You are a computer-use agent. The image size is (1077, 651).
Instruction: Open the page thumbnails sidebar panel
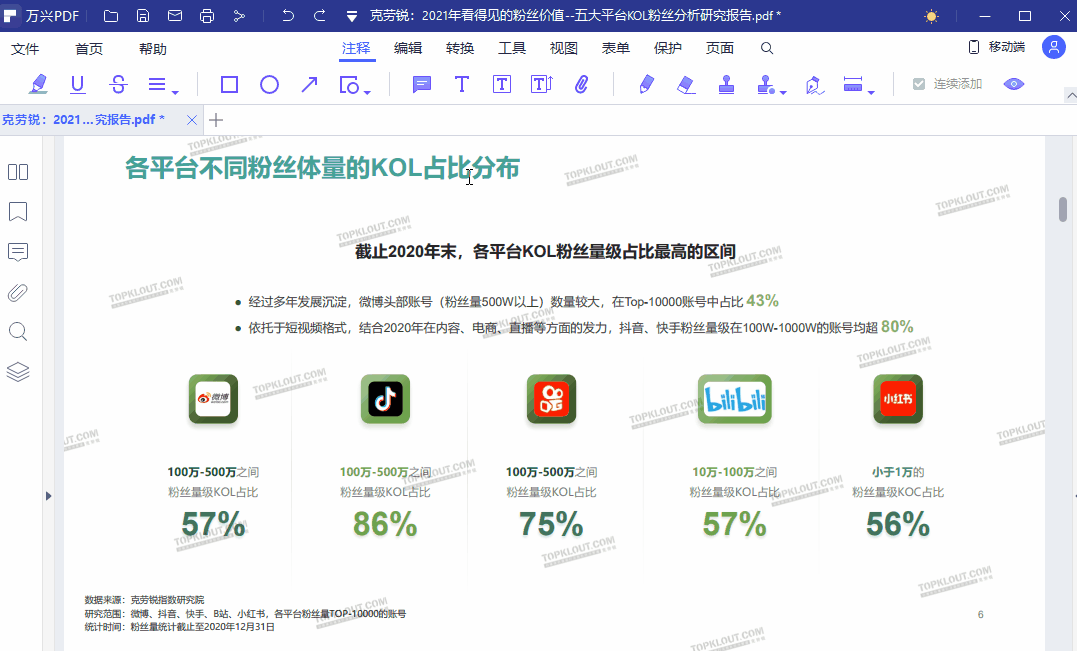coord(18,172)
